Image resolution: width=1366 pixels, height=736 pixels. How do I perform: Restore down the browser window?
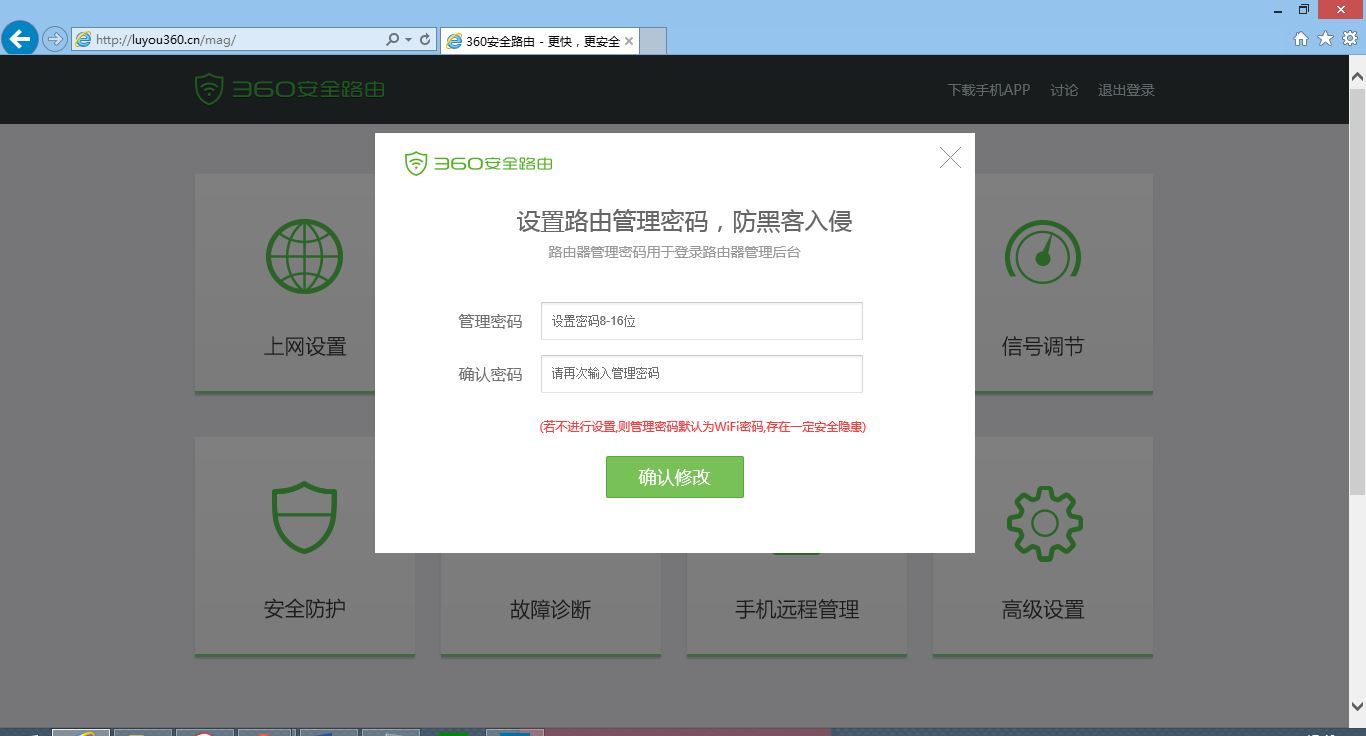pyautogui.click(x=1304, y=9)
